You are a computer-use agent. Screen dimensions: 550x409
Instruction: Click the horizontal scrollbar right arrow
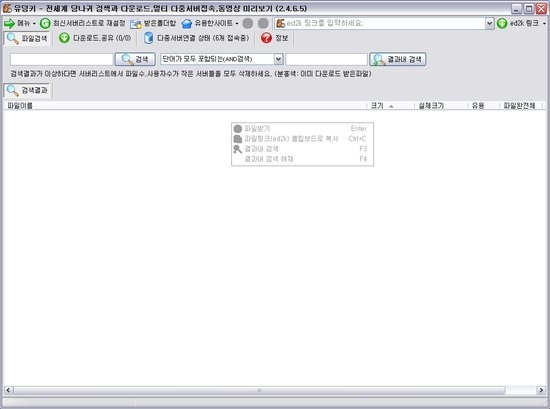click(541, 390)
